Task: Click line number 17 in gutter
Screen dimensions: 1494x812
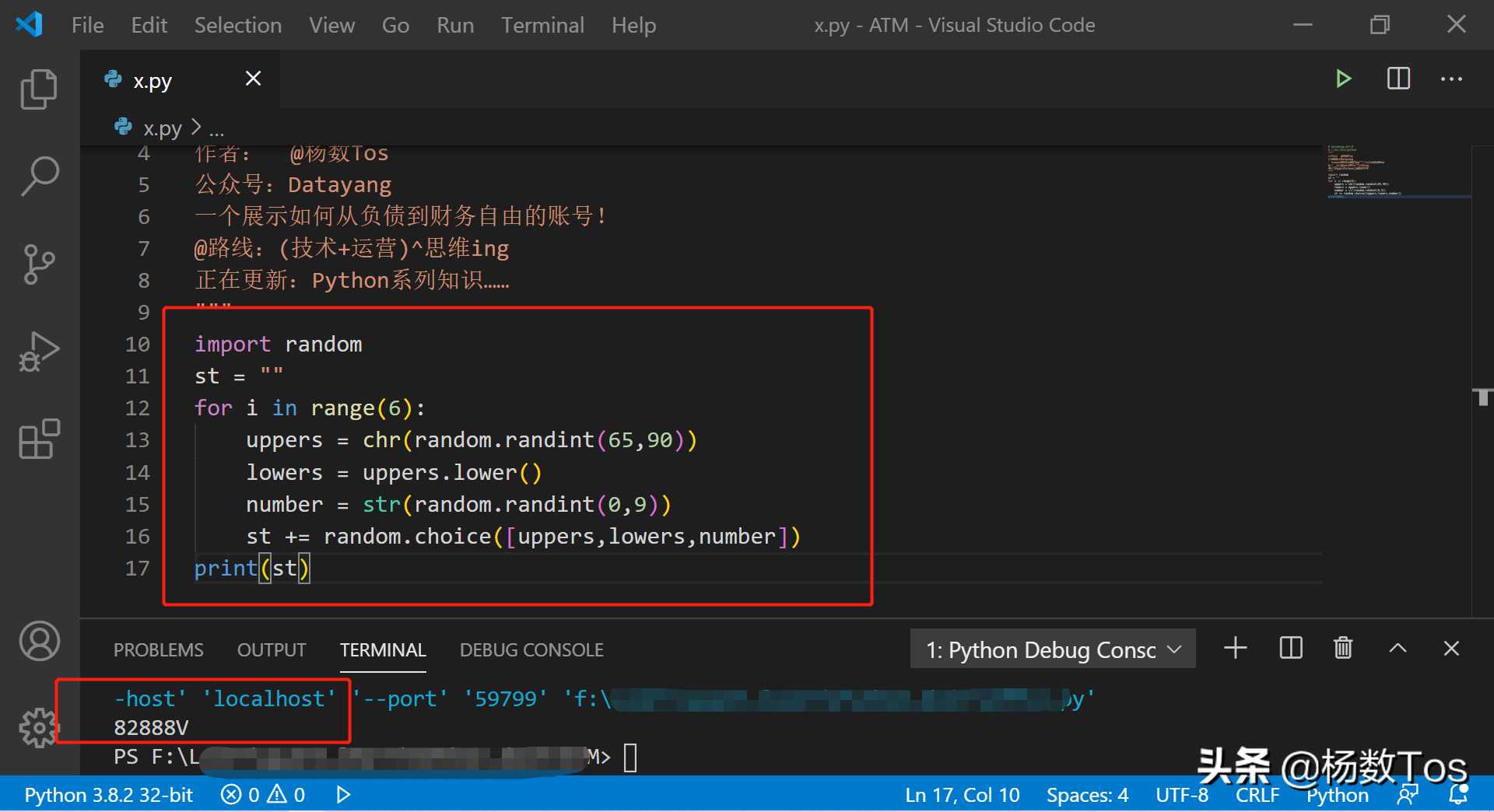Action: 137,569
